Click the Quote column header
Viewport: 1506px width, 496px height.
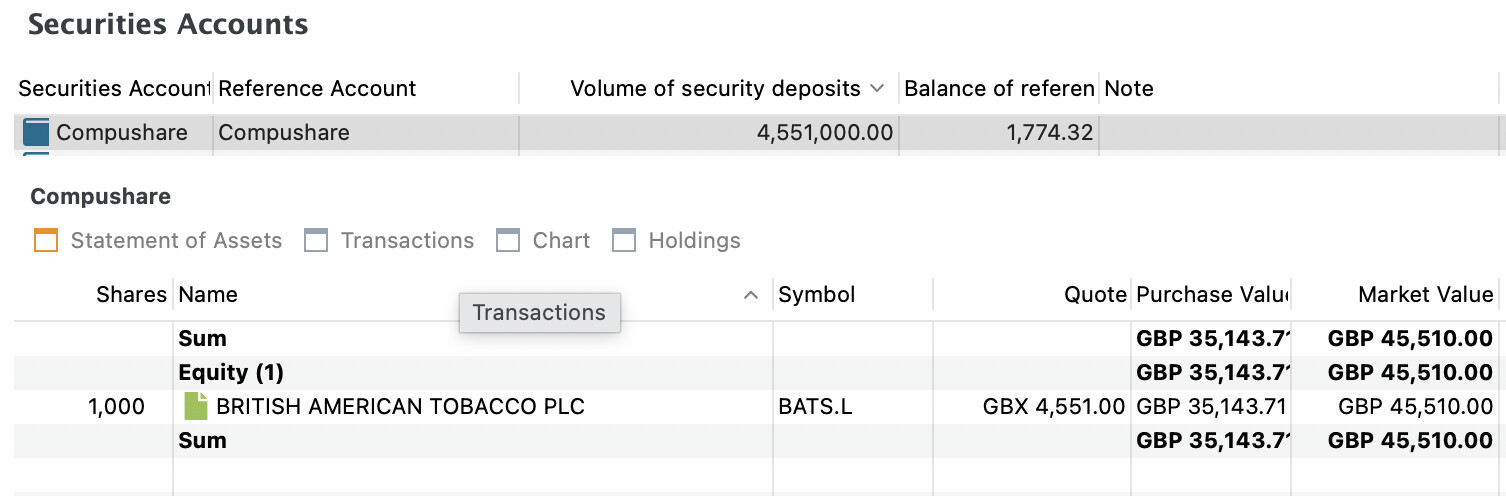click(1095, 295)
